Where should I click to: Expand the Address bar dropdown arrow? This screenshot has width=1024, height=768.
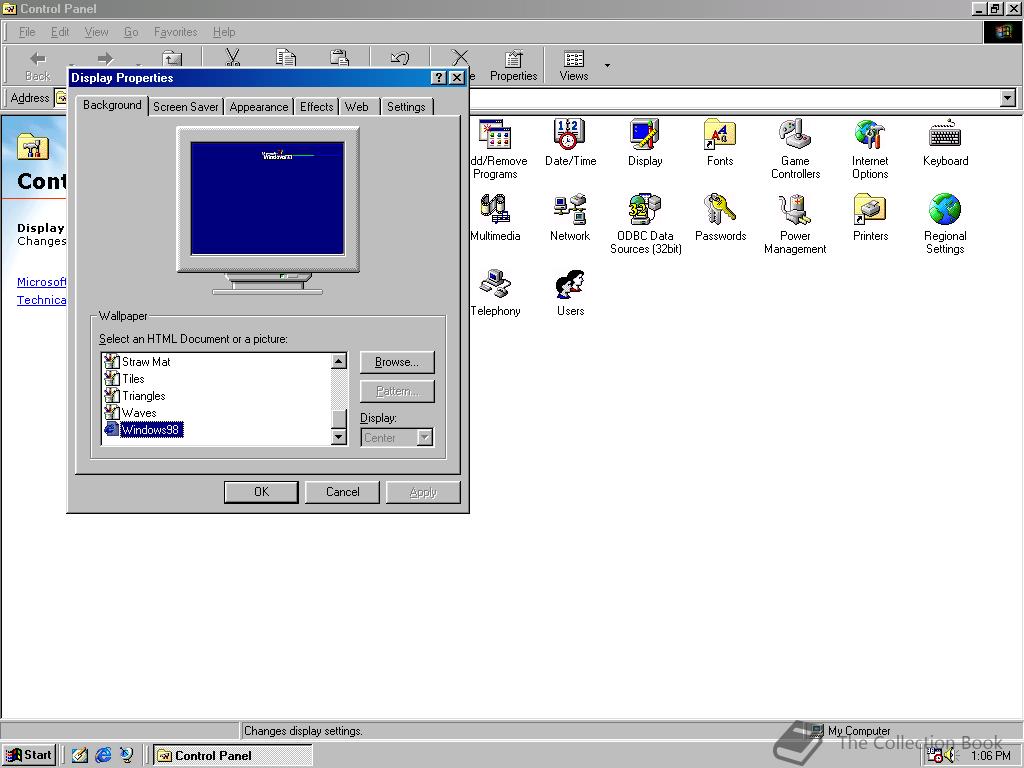1008,98
